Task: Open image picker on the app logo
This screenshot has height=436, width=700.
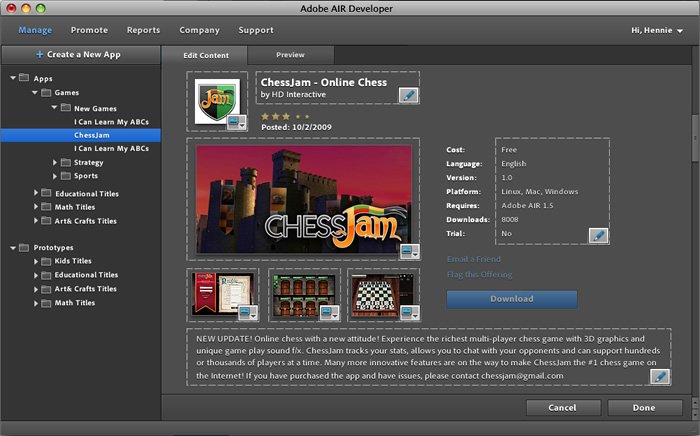Action: coord(237,123)
